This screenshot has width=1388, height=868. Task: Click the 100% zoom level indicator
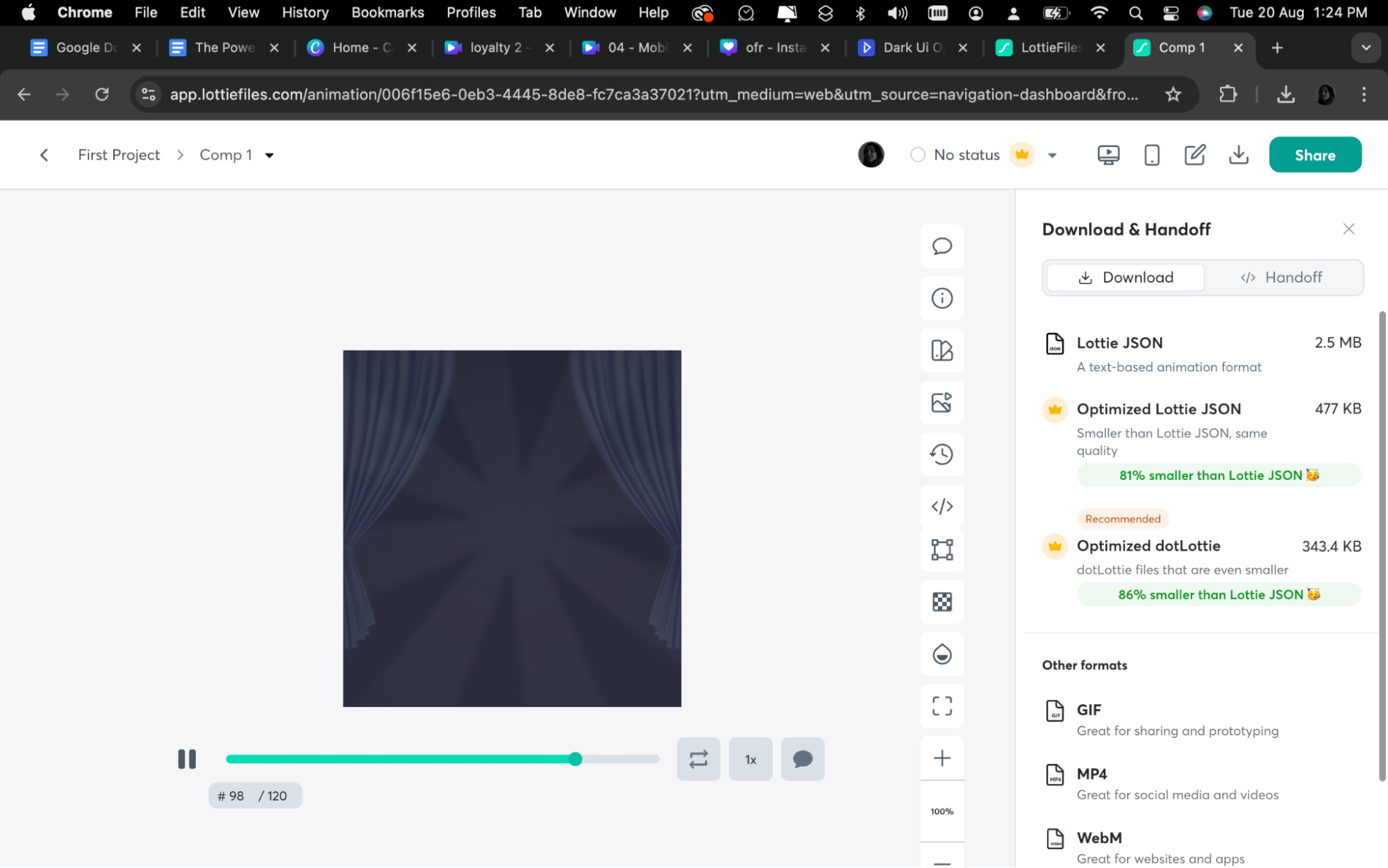pos(942,811)
